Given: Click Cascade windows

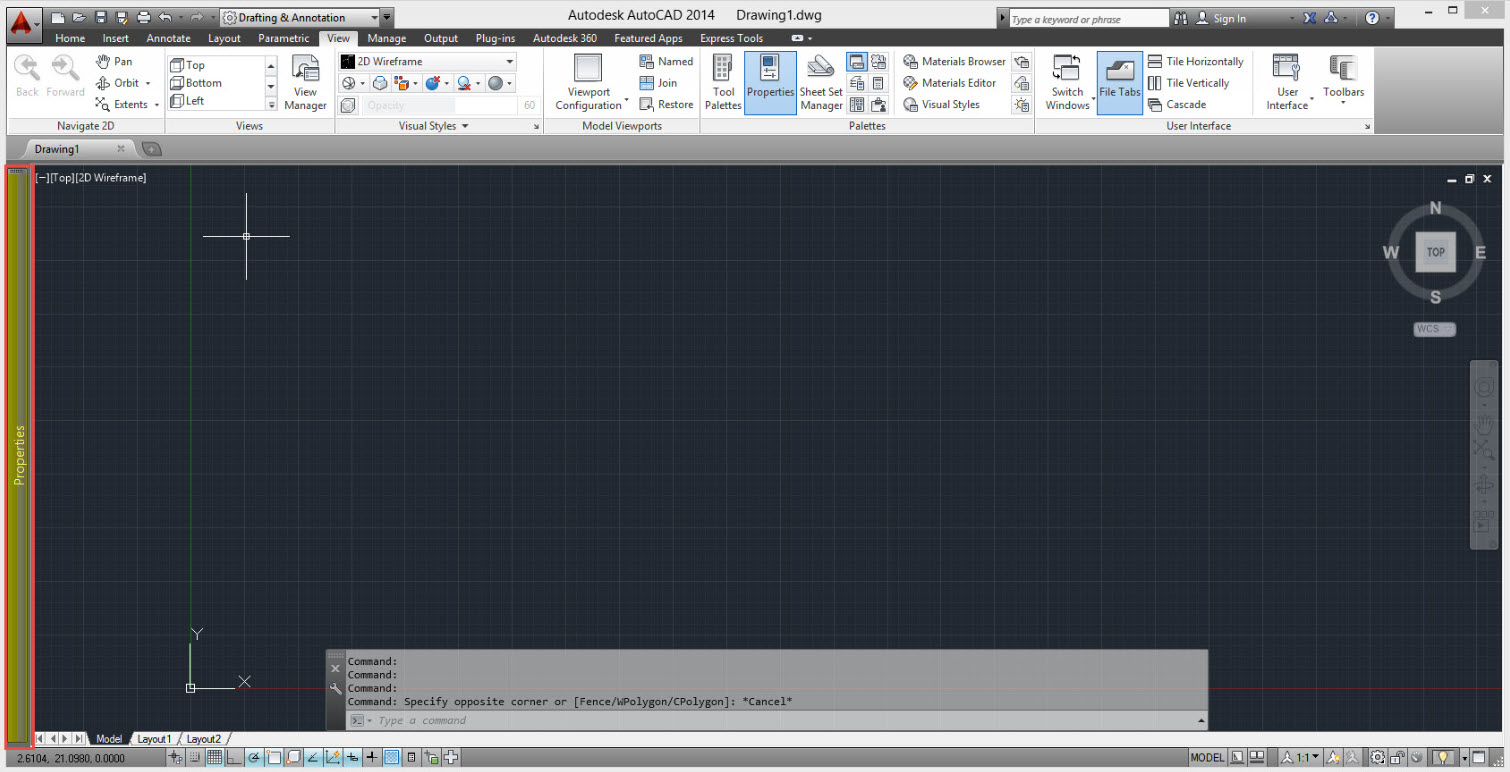Looking at the screenshot, I should coord(1176,104).
